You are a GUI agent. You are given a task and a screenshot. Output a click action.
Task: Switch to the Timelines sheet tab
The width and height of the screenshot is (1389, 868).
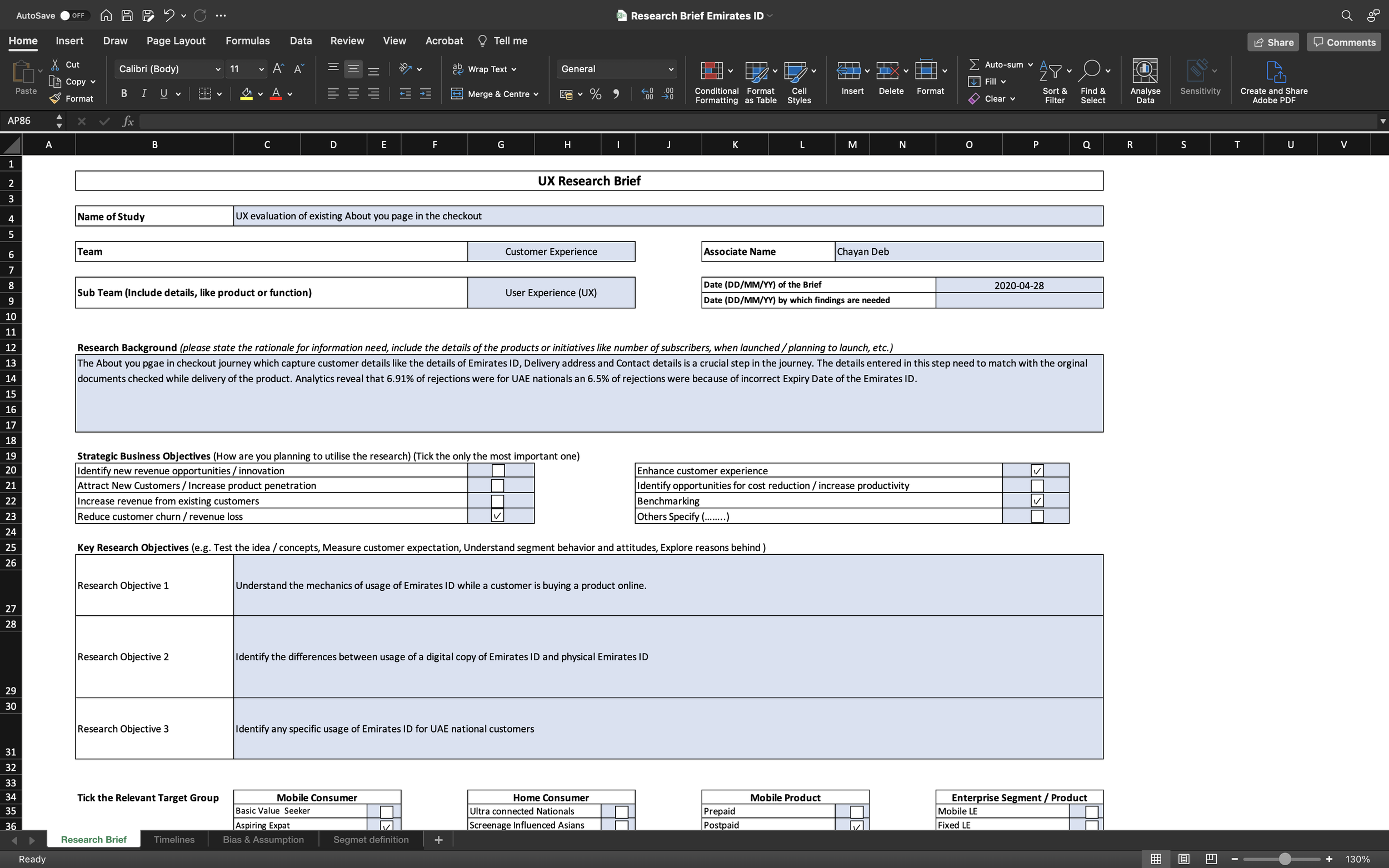click(x=174, y=839)
